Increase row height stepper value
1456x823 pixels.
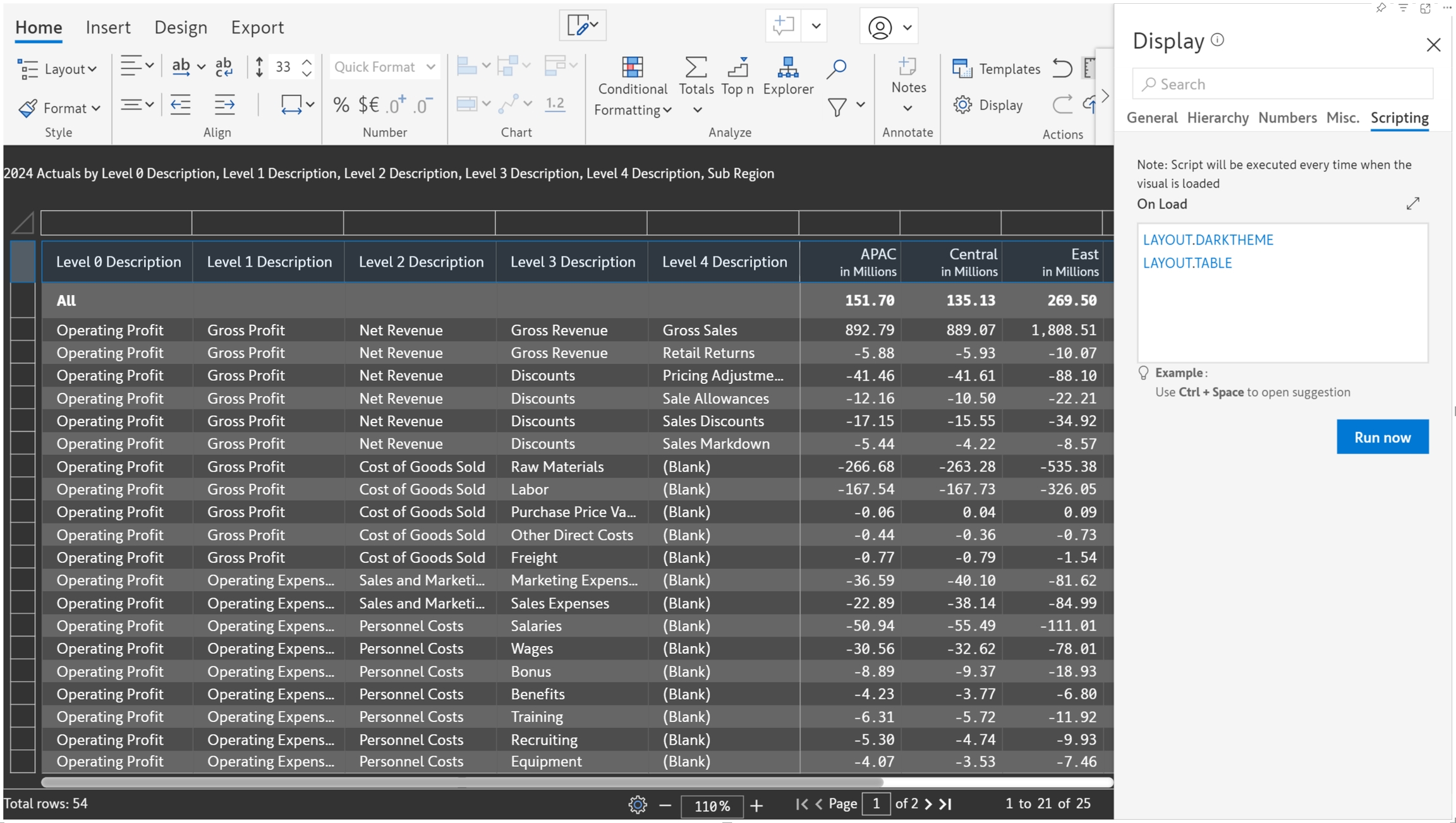307,62
